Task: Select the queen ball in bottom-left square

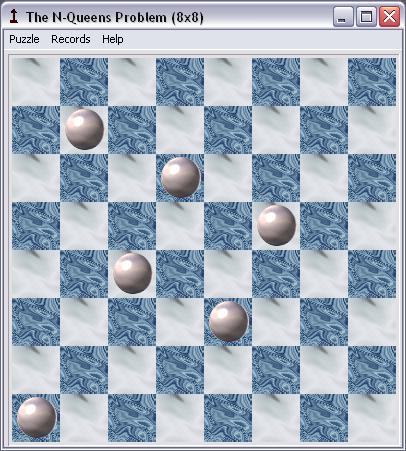Action: tap(37, 417)
